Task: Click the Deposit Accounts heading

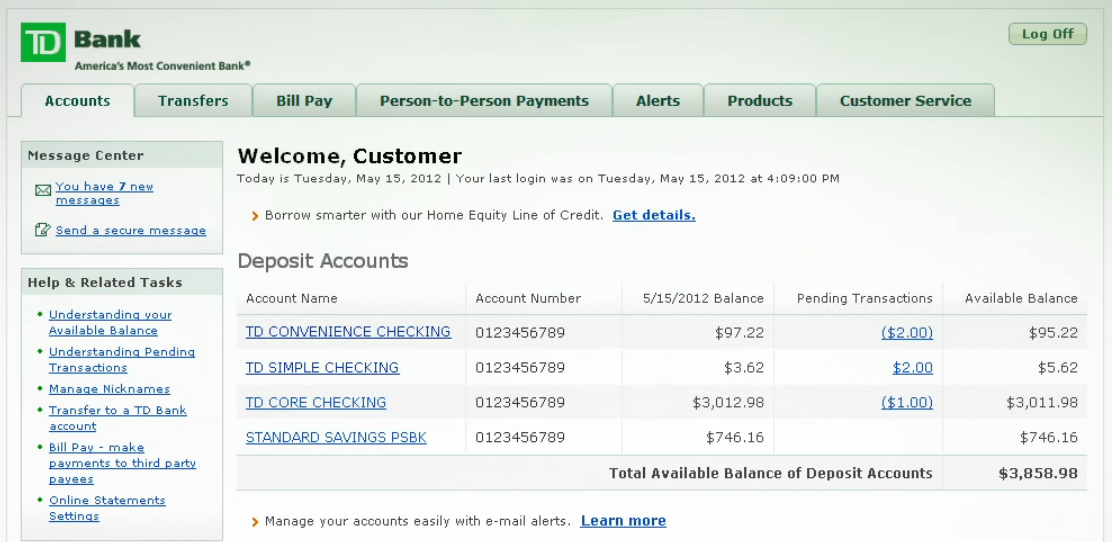Action: (x=323, y=260)
